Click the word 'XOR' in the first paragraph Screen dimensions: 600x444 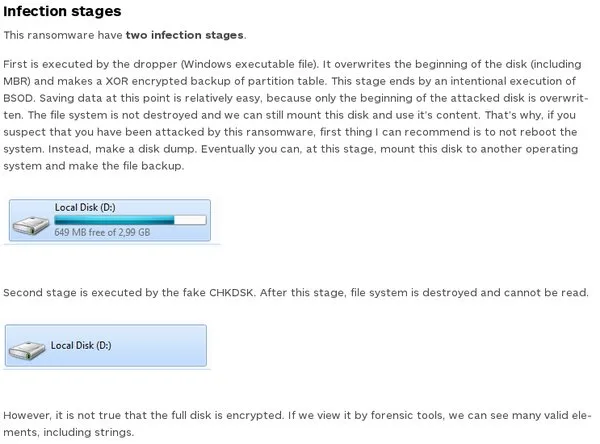[117, 82]
